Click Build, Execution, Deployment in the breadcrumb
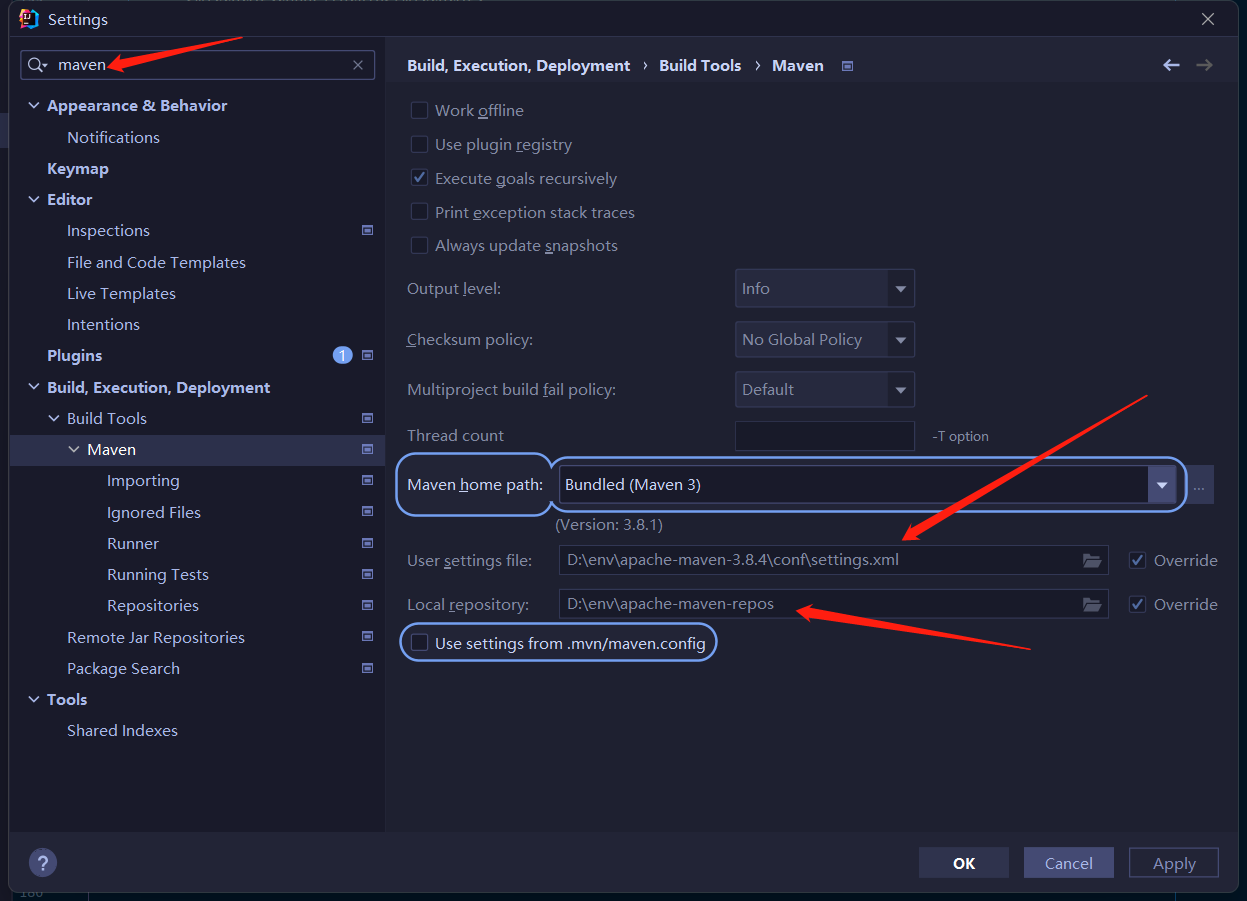The width and height of the screenshot is (1247, 901). pos(519,65)
